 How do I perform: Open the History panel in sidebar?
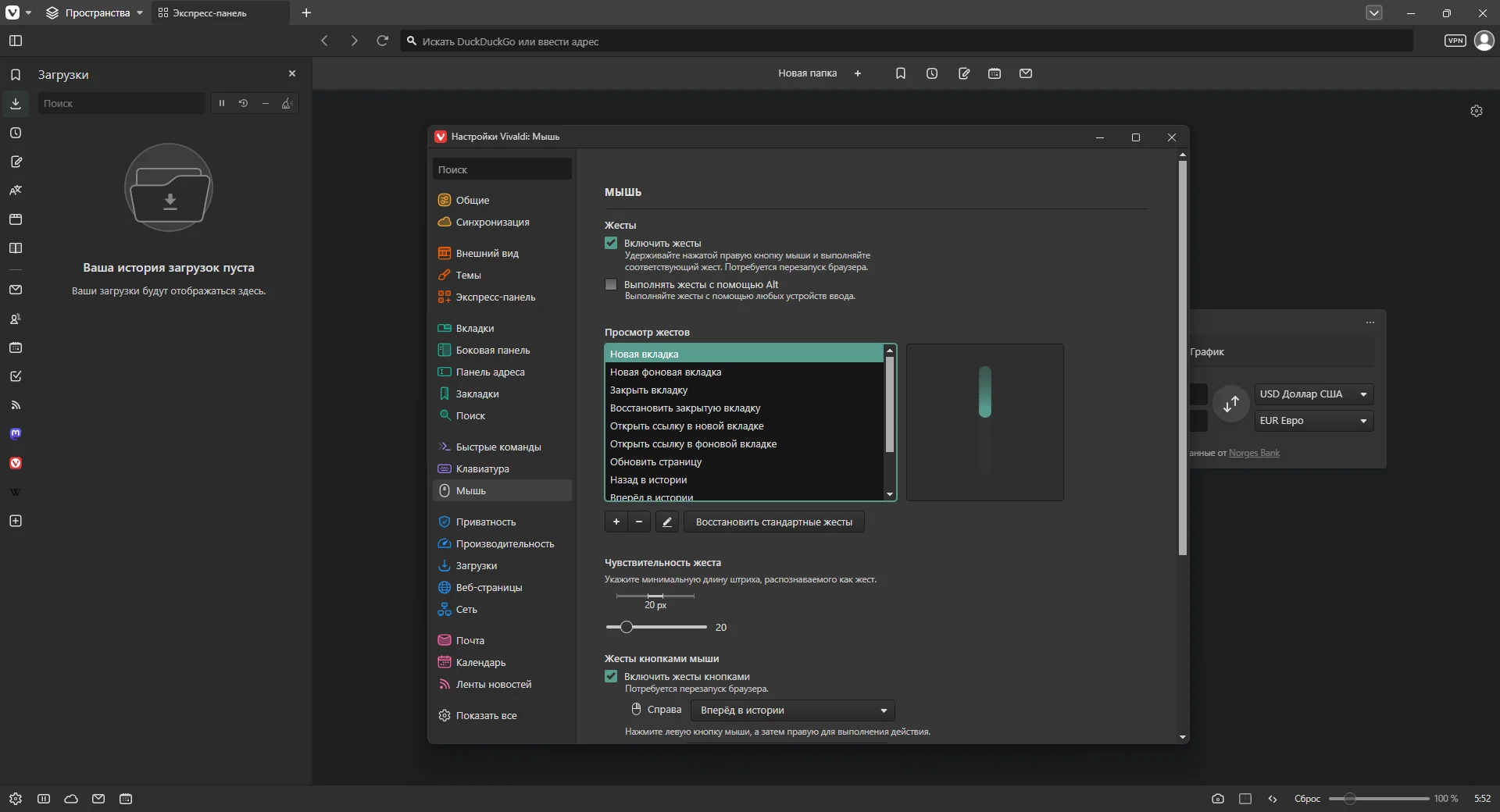point(16,133)
